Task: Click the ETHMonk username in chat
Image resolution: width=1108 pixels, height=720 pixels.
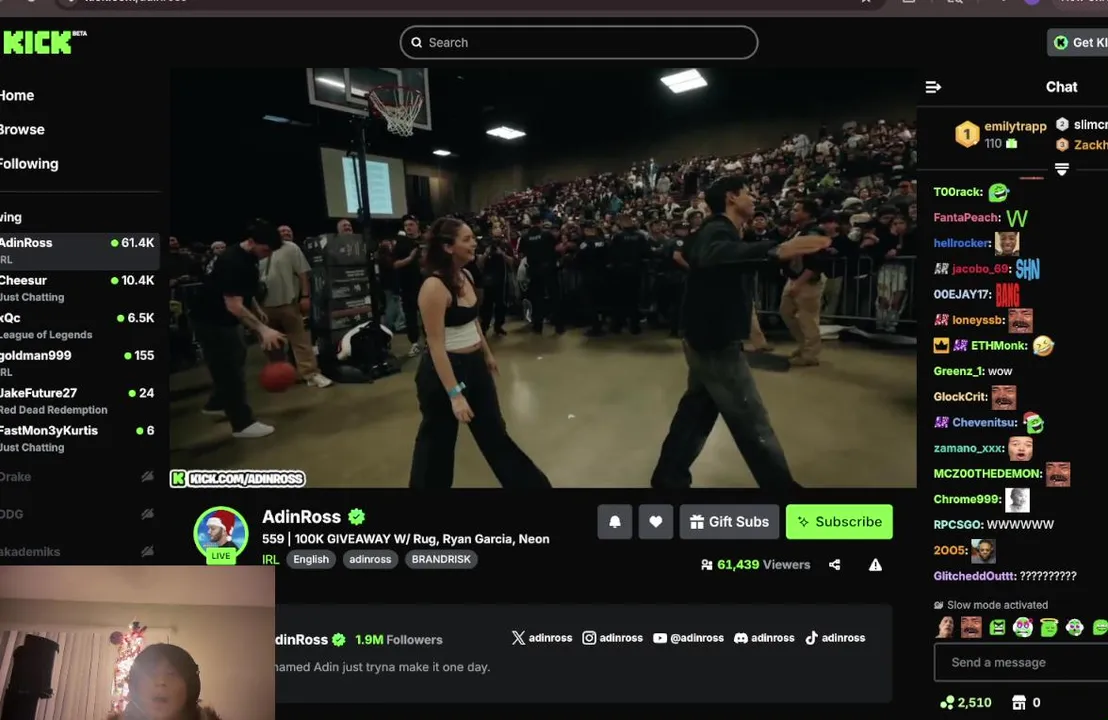Action: click(x=999, y=346)
